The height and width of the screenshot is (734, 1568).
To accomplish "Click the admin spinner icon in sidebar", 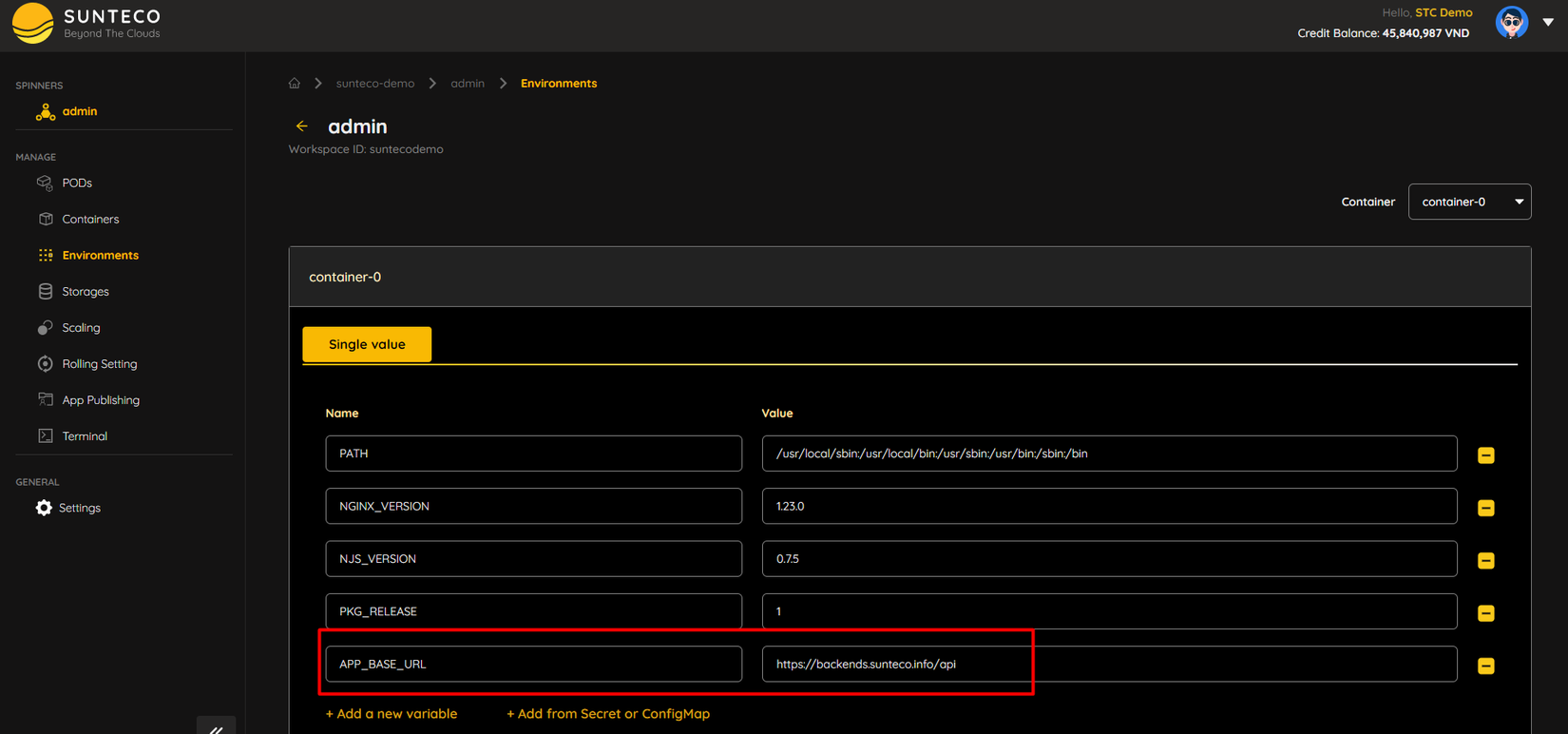I will [45, 112].
